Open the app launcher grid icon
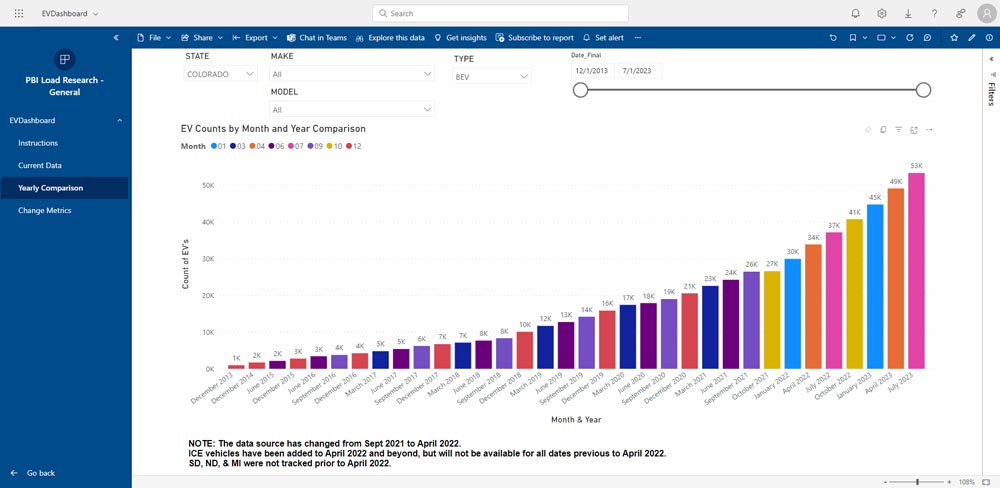 pyautogui.click(x=18, y=13)
